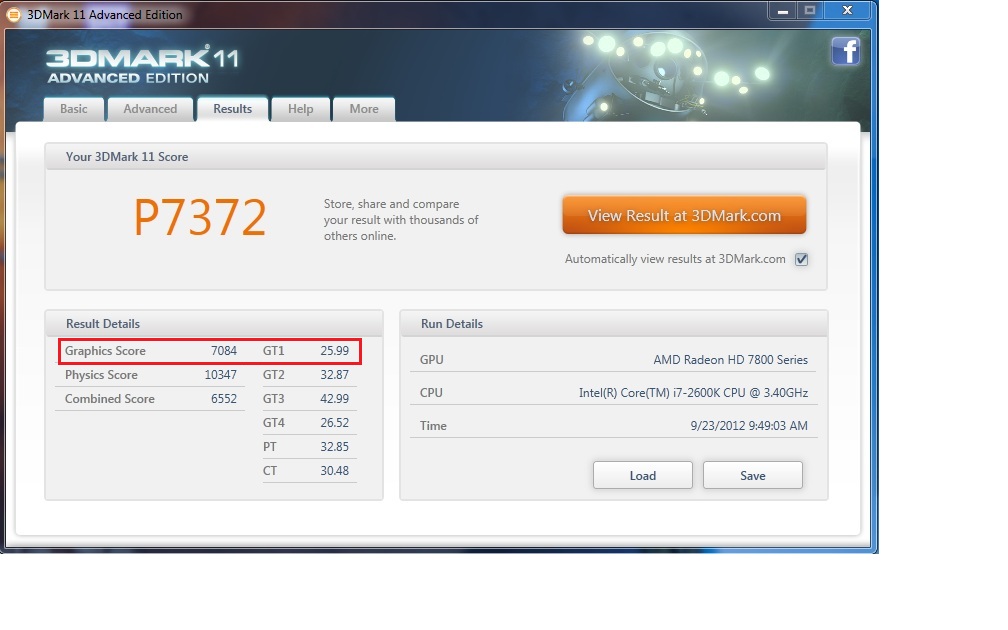Switch to the Basic tab
This screenshot has height=630, width=1008.
[x=73, y=109]
